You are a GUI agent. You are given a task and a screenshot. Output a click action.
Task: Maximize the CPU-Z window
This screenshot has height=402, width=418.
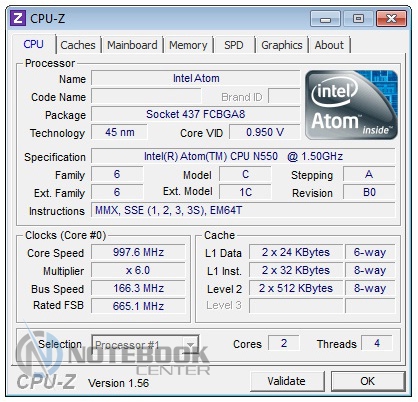click(358, 19)
